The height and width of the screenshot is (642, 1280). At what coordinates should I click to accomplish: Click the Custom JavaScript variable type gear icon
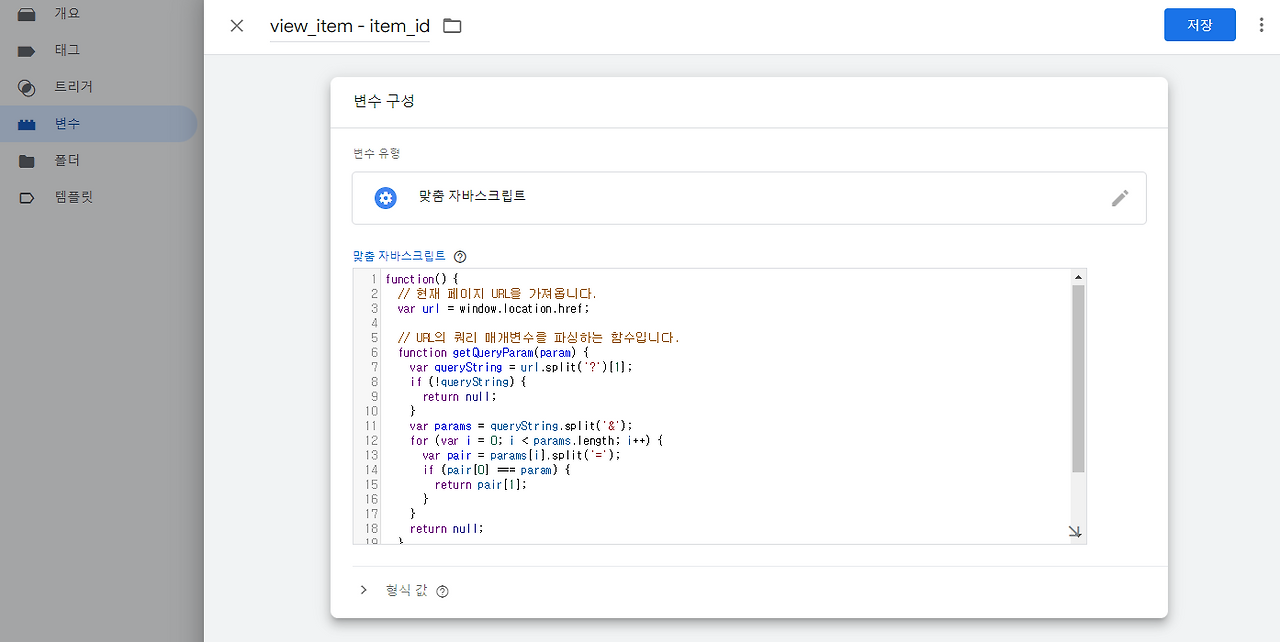click(x=385, y=197)
